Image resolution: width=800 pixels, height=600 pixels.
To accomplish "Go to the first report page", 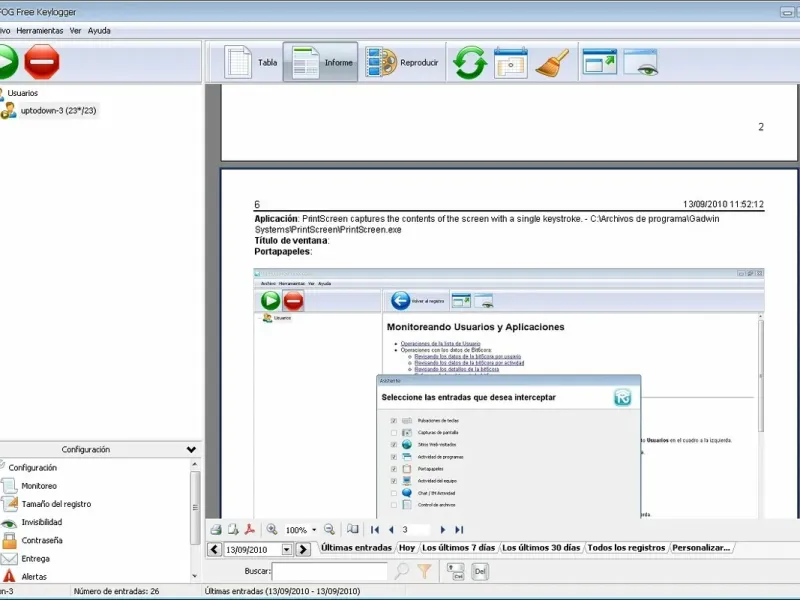I will pyautogui.click(x=375, y=530).
